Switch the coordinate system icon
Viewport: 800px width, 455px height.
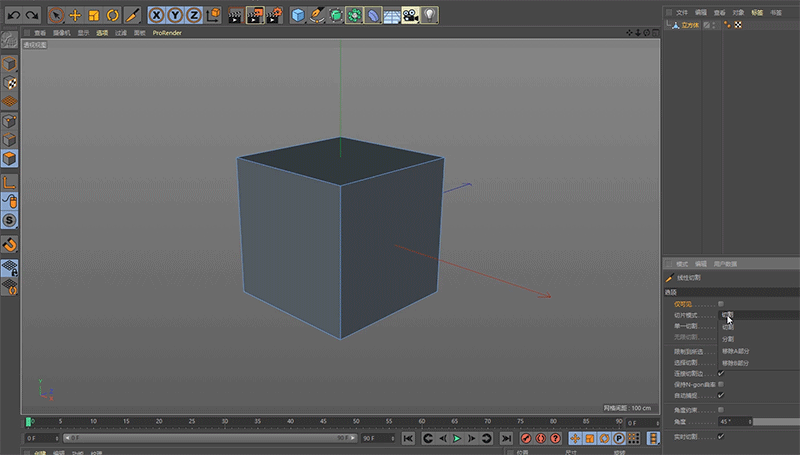click(x=213, y=15)
